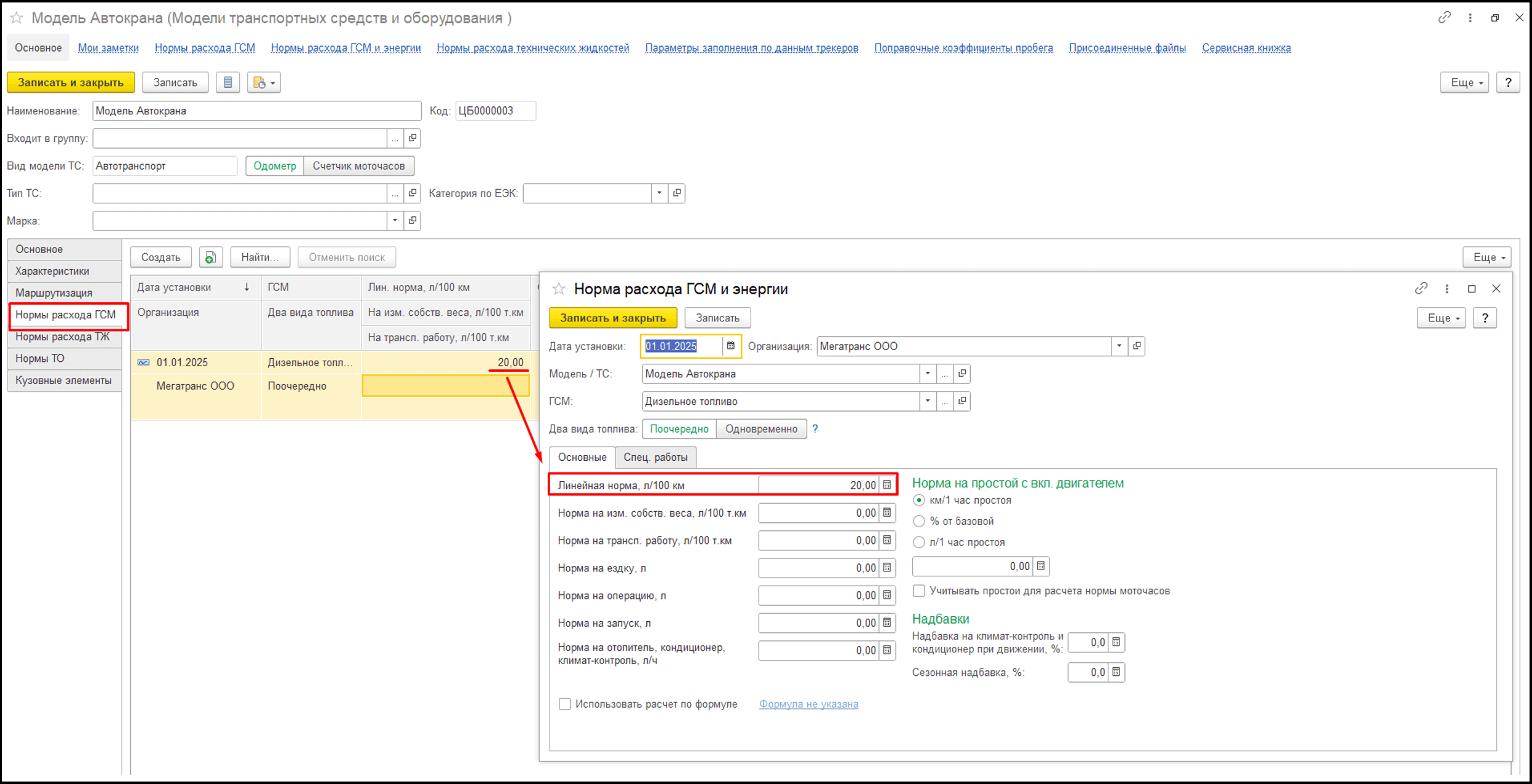Select the % от базовой radio option
Viewport: 1532px width, 784px height.
coord(919,521)
